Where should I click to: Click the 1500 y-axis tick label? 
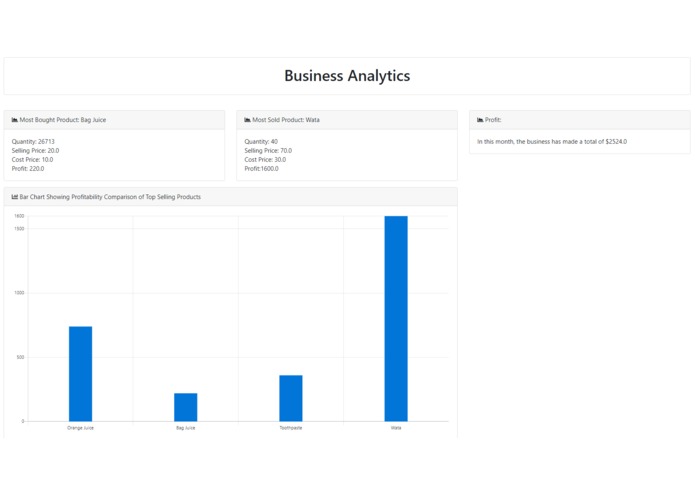19,229
